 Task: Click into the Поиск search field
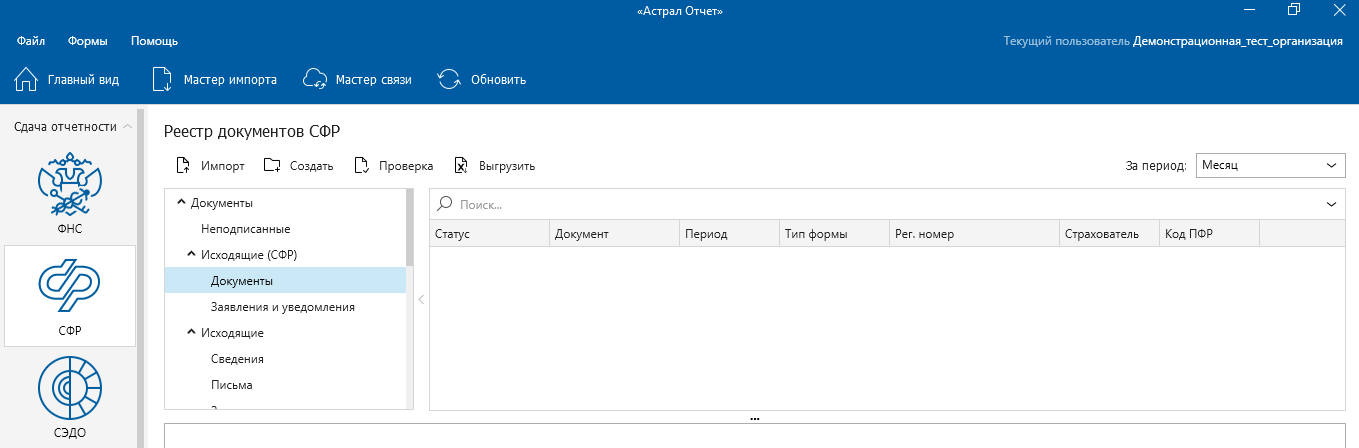pyautogui.click(x=880, y=204)
